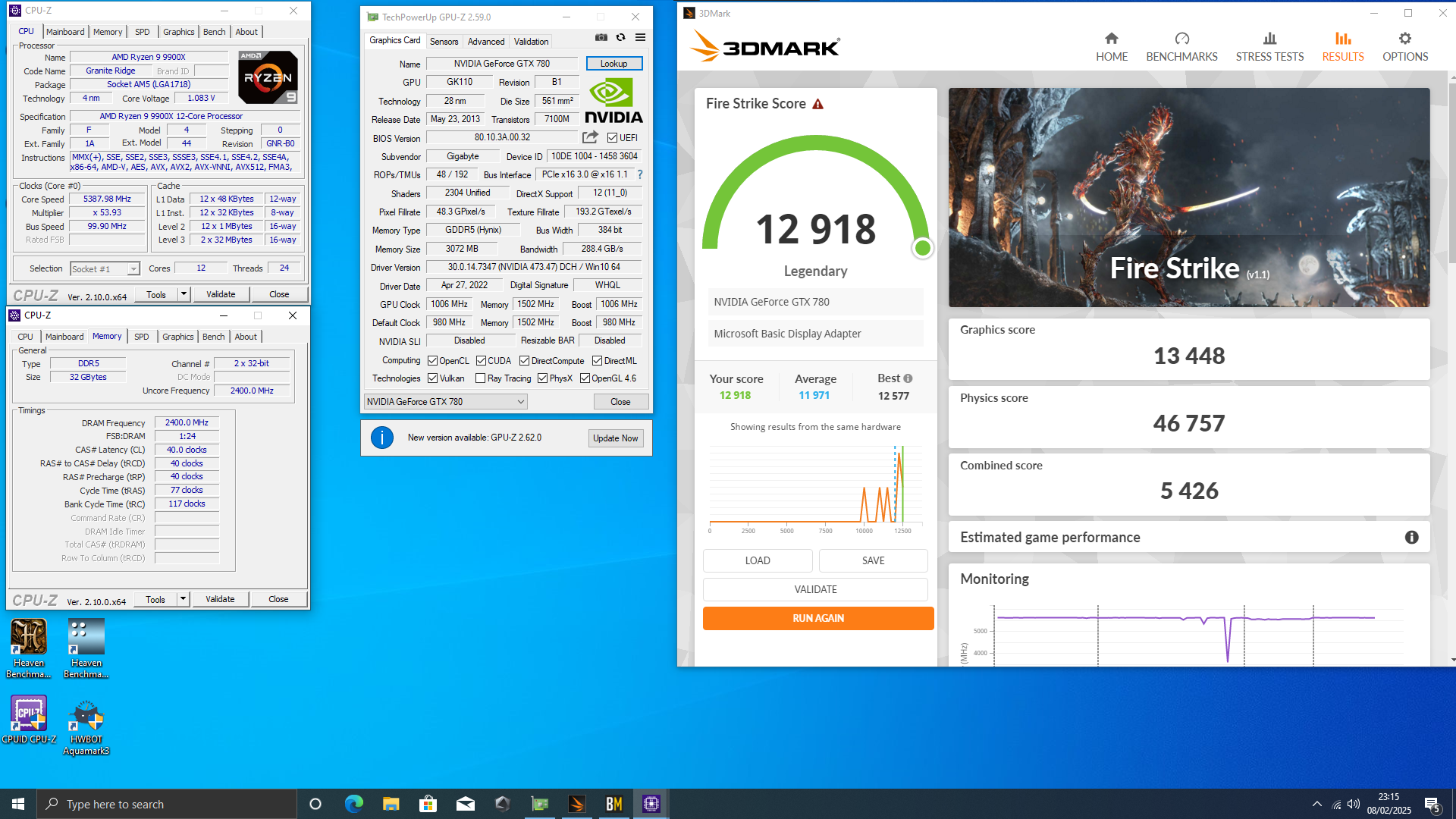Show hidden system tray icons
Screen dimensions: 1456x819
coord(1317,804)
